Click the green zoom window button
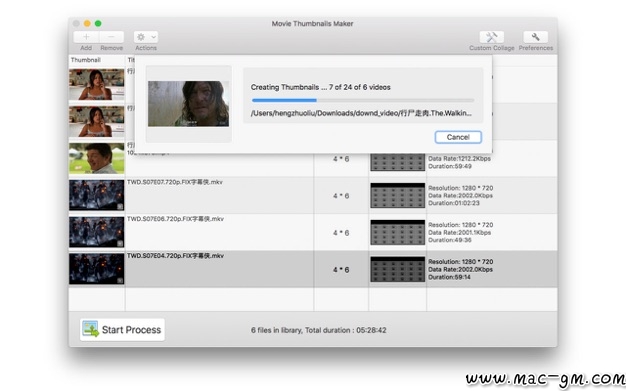626x391 pixels. [x=98, y=24]
